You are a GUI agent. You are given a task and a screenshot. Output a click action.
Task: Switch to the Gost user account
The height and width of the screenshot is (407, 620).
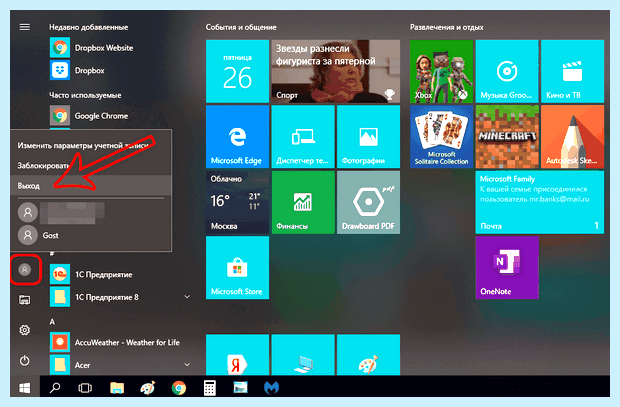click(38, 235)
